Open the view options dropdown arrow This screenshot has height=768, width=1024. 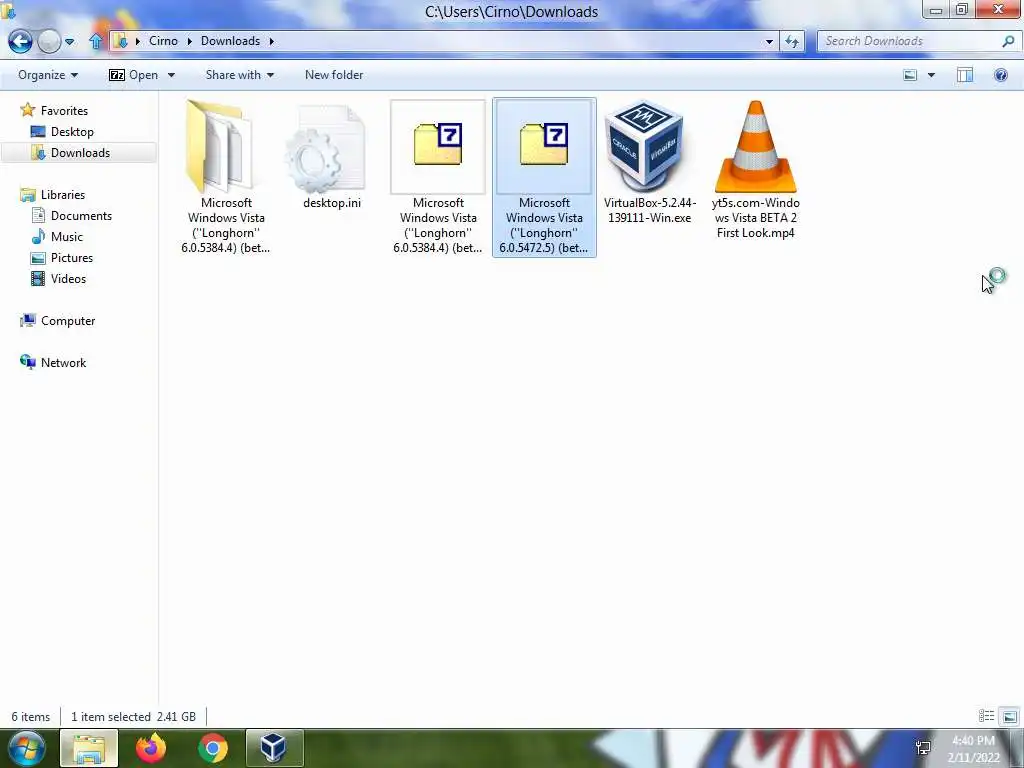[x=931, y=75]
